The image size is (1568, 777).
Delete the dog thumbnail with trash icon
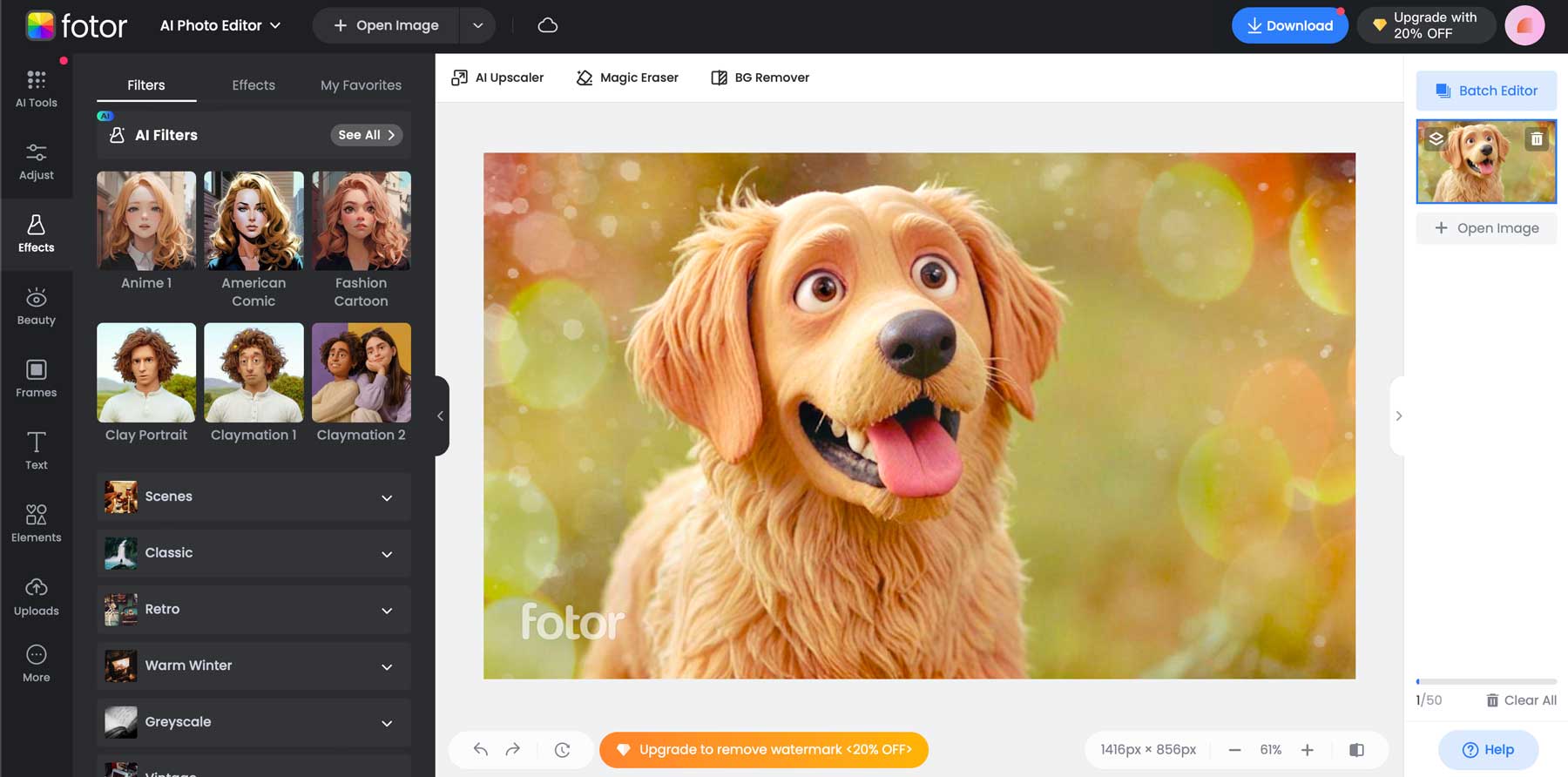[1537, 139]
